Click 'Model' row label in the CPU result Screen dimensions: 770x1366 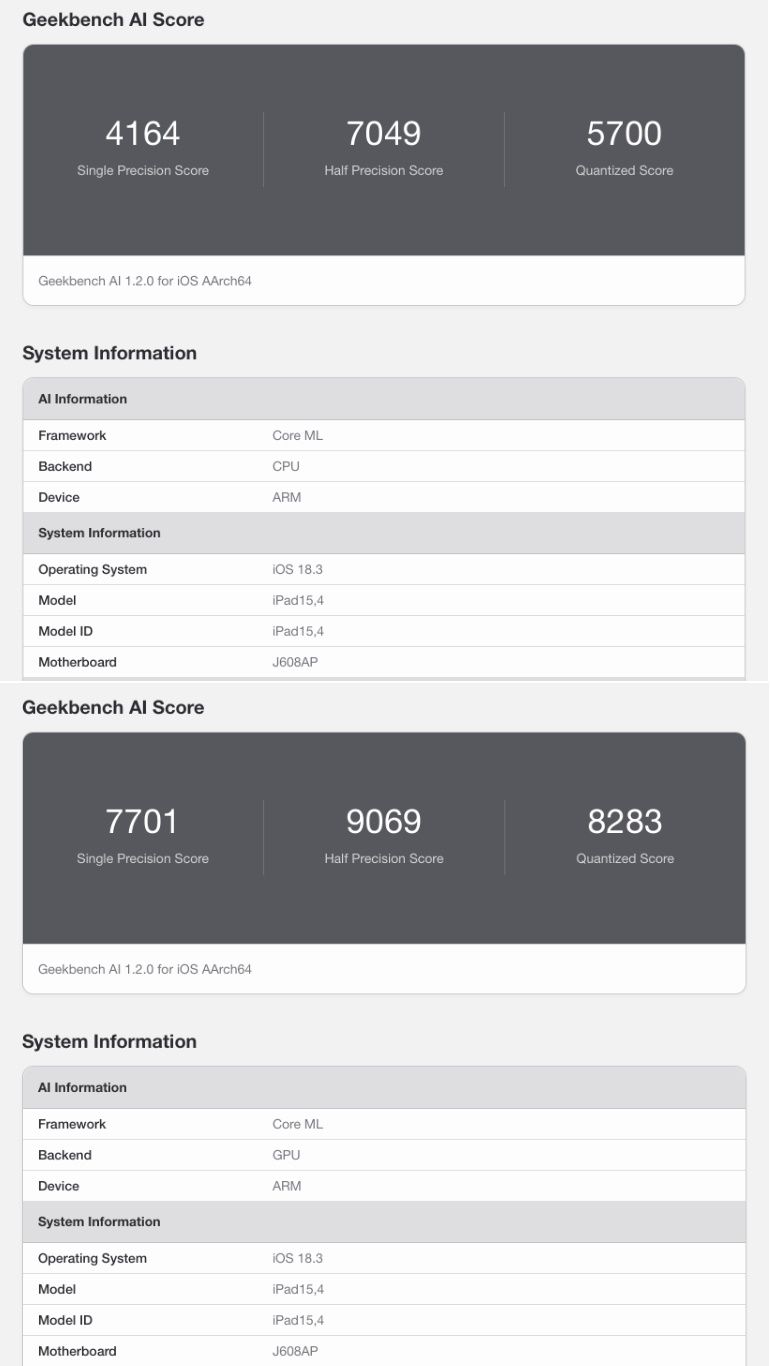pyautogui.click(x=57, y=600)
